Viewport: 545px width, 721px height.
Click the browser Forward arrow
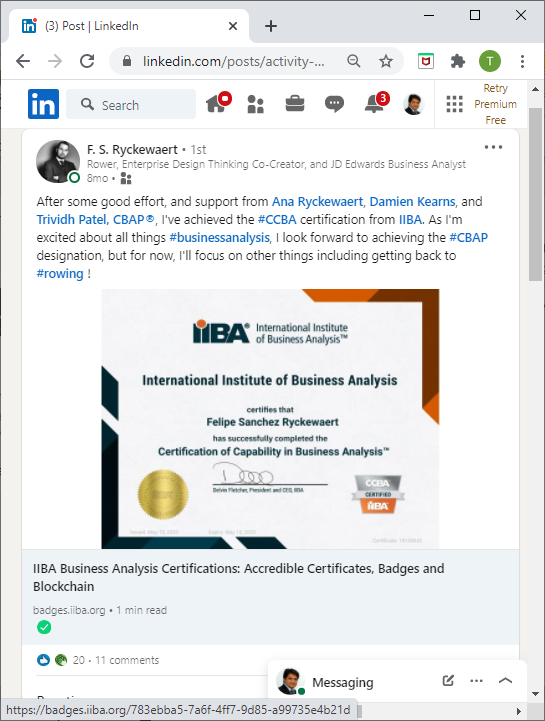pos(55,61)
